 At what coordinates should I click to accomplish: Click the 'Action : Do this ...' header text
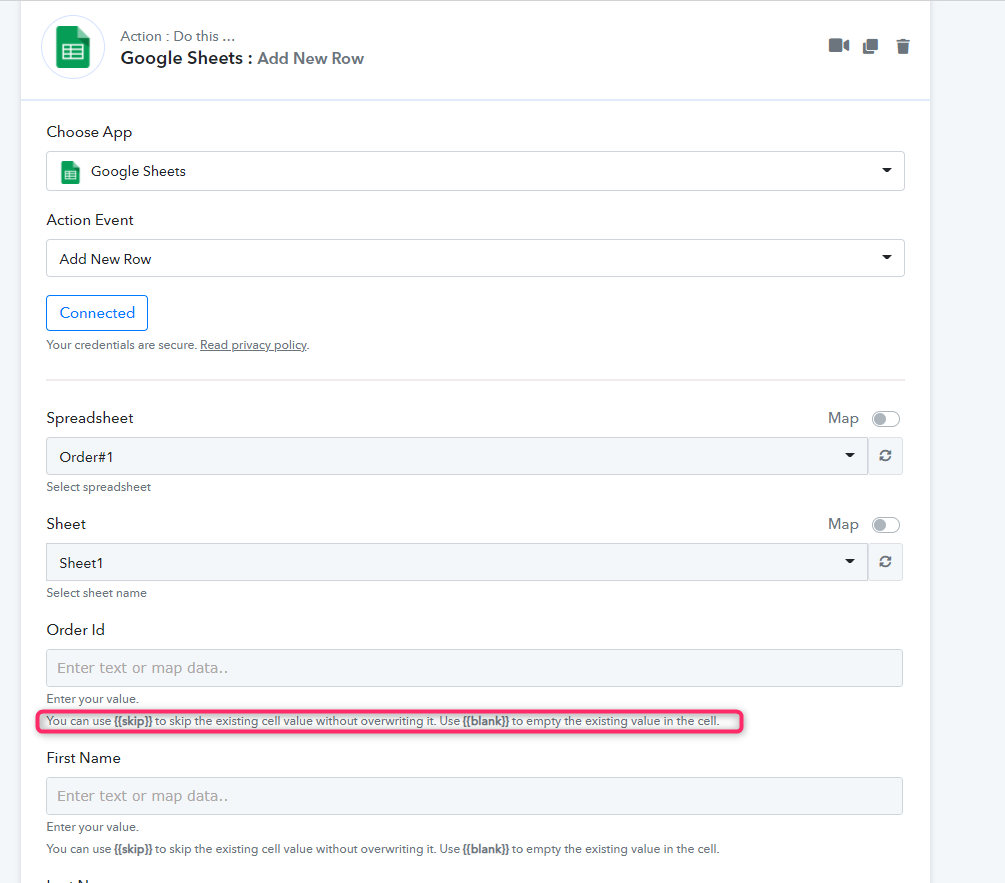(x=178, y=37)
